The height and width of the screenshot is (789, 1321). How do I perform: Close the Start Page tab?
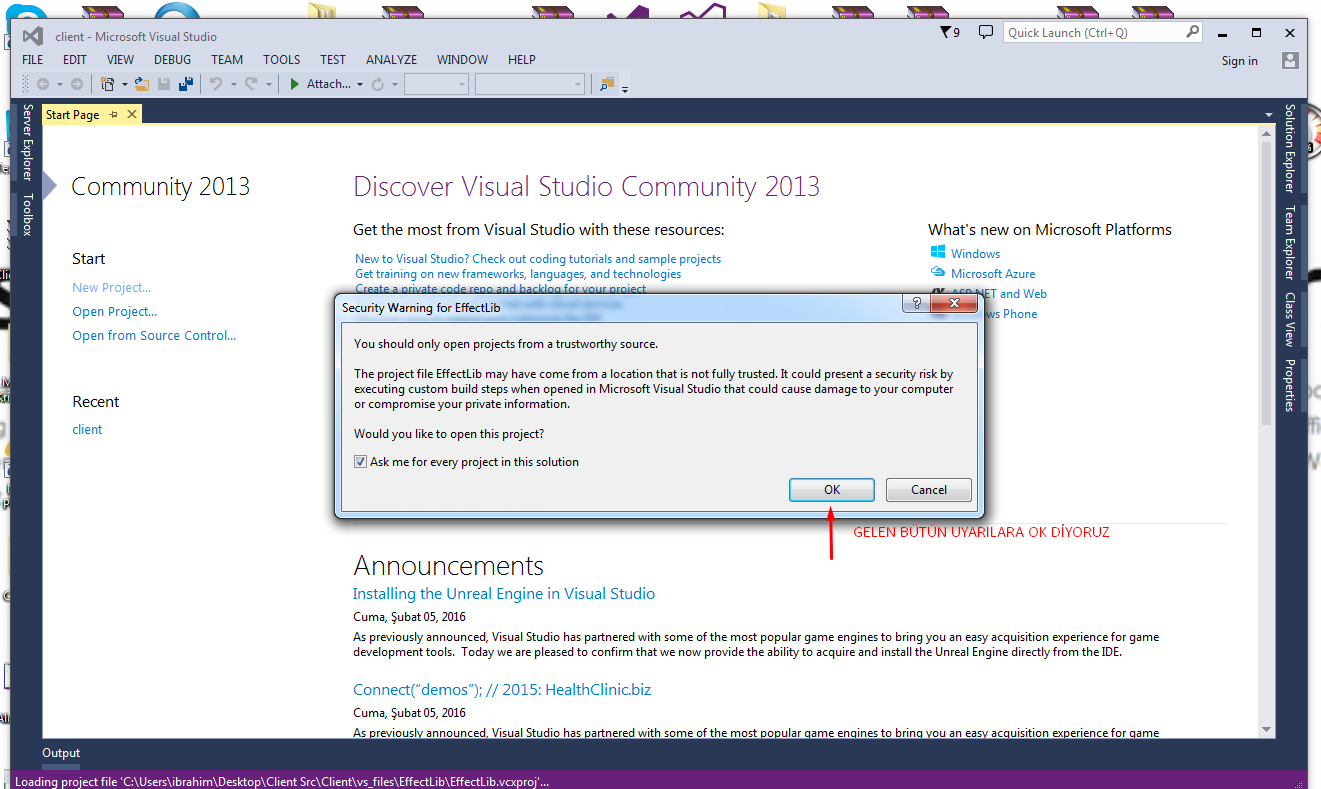130,115
